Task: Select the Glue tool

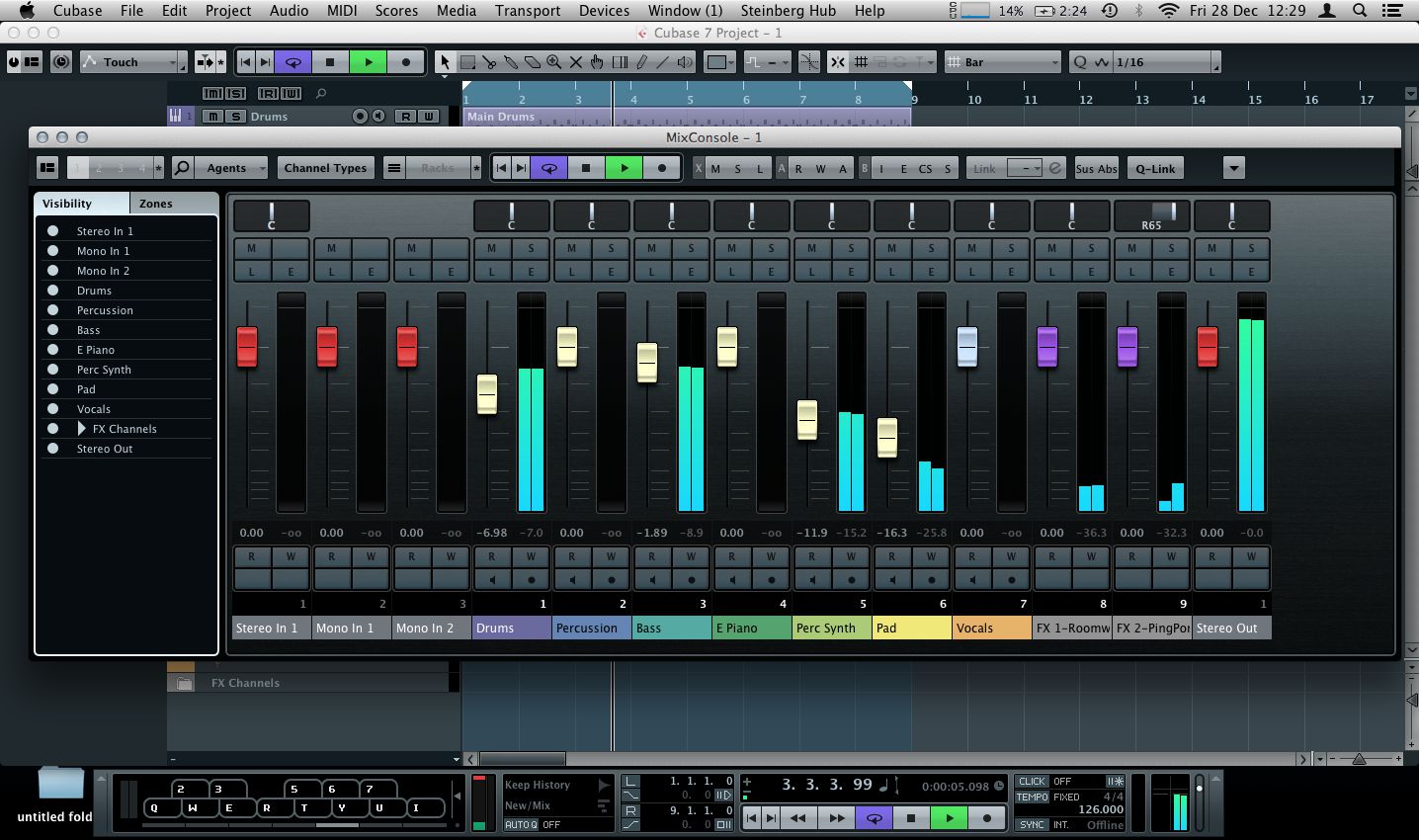Action: 511,62
